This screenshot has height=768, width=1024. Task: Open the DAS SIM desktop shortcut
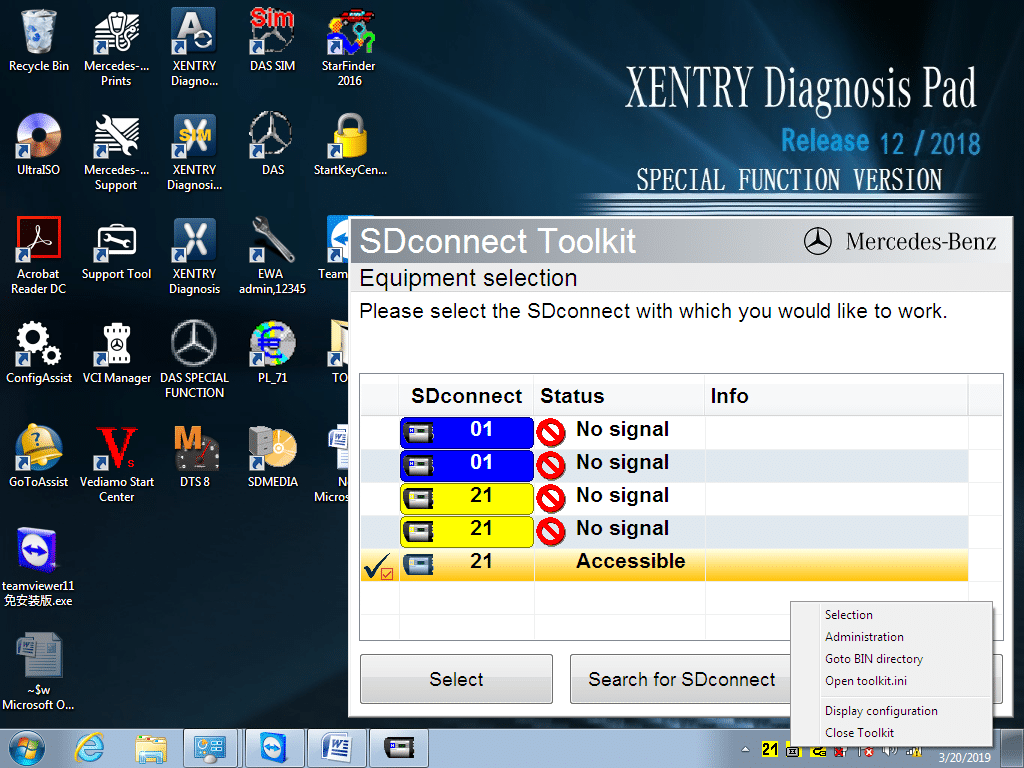(x=272, y=35)
